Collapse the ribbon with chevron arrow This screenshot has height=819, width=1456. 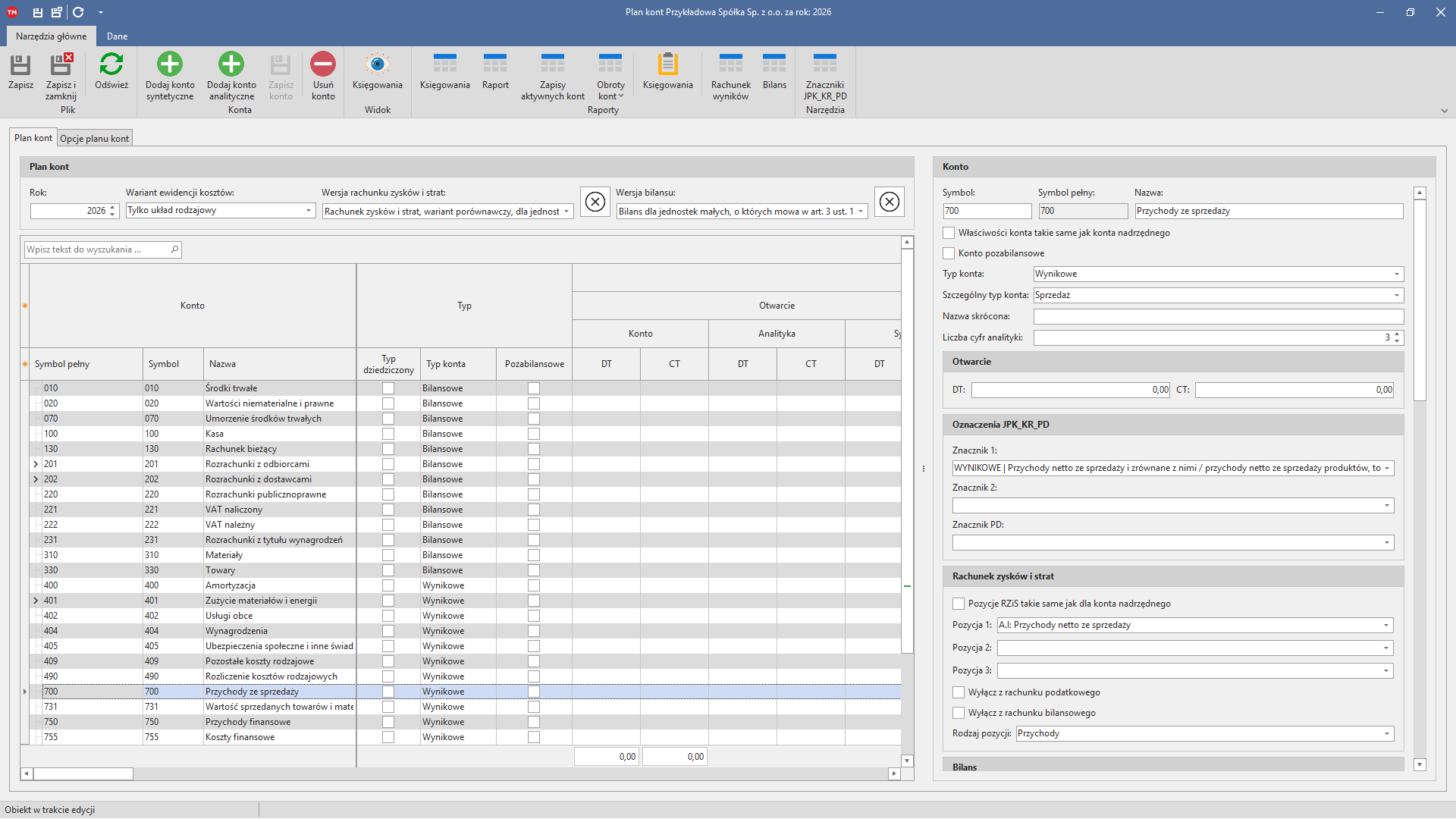click(x=1444, y=111)
